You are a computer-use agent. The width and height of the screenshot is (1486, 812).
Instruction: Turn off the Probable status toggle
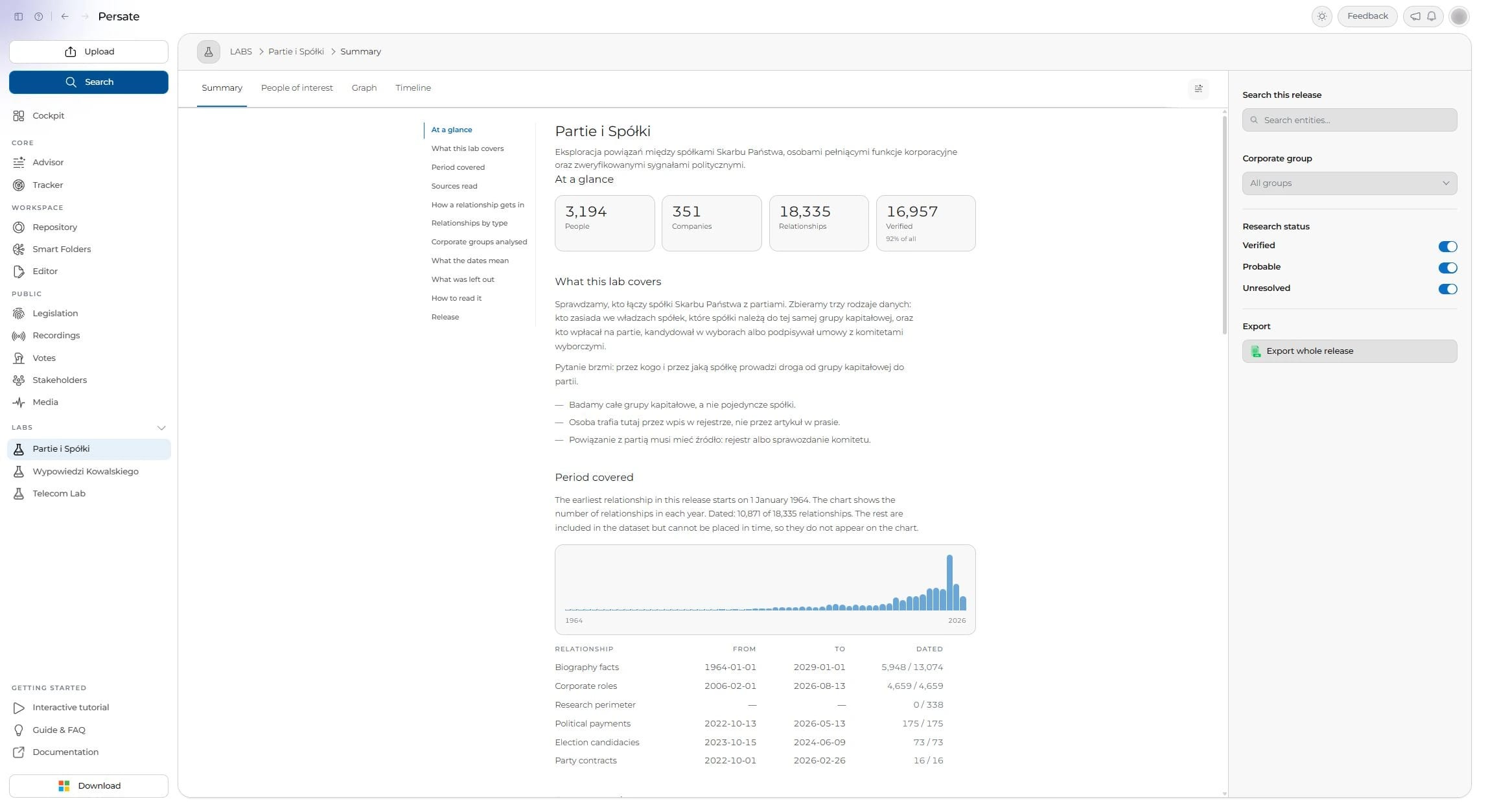1447,268
